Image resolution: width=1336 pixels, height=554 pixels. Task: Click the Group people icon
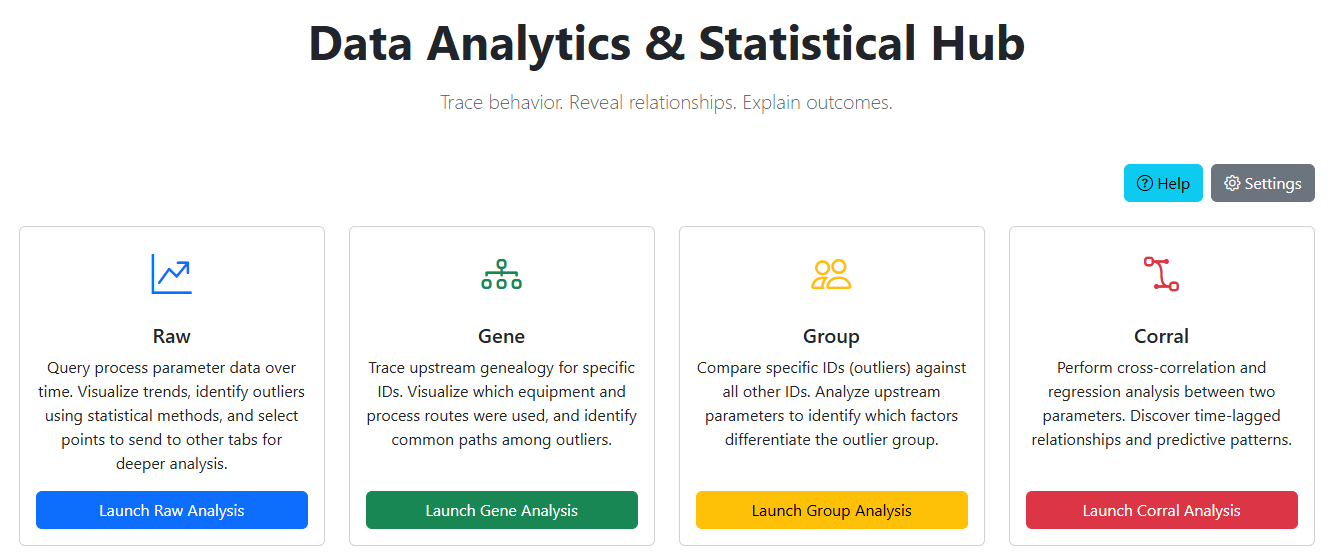tap(831, 274)
